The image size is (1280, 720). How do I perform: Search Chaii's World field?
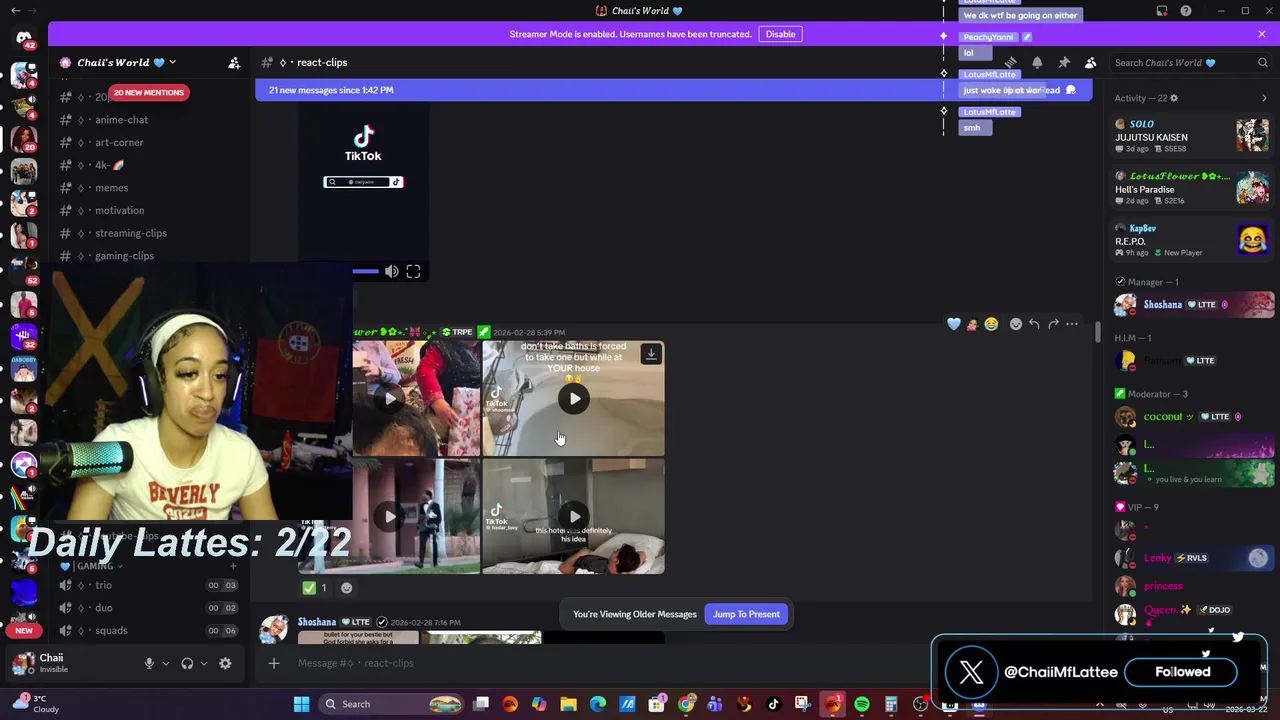(1190, 62)
